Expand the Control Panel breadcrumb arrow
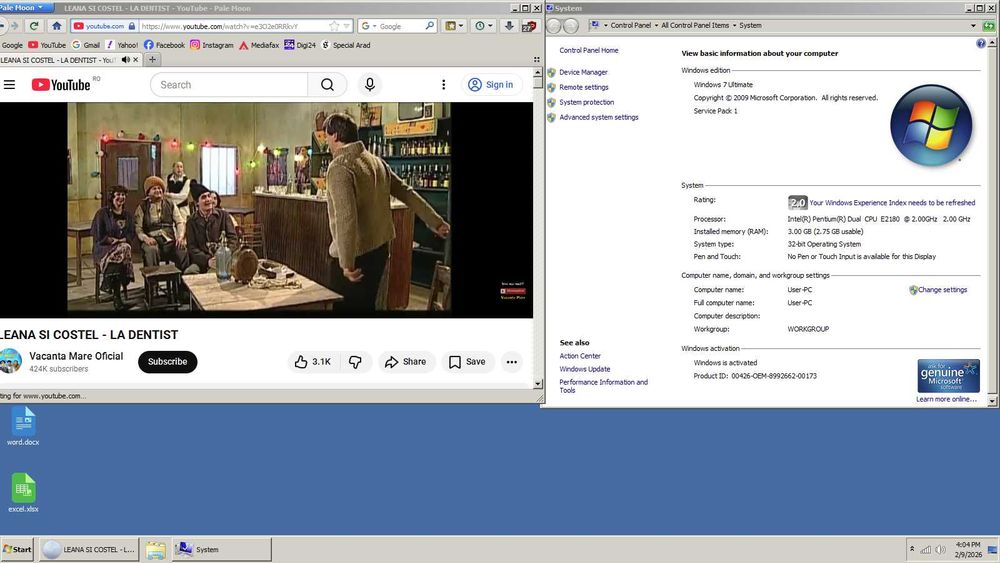This screenshot has width=1000, height=563. click(x=656, y=26)
